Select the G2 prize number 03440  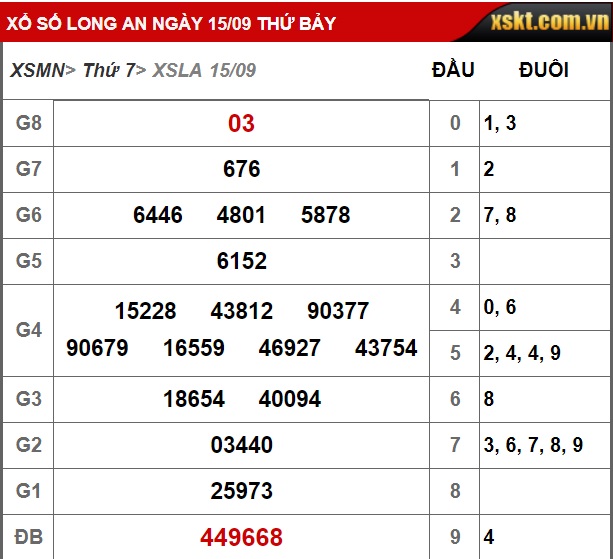[x=241, y=445]
